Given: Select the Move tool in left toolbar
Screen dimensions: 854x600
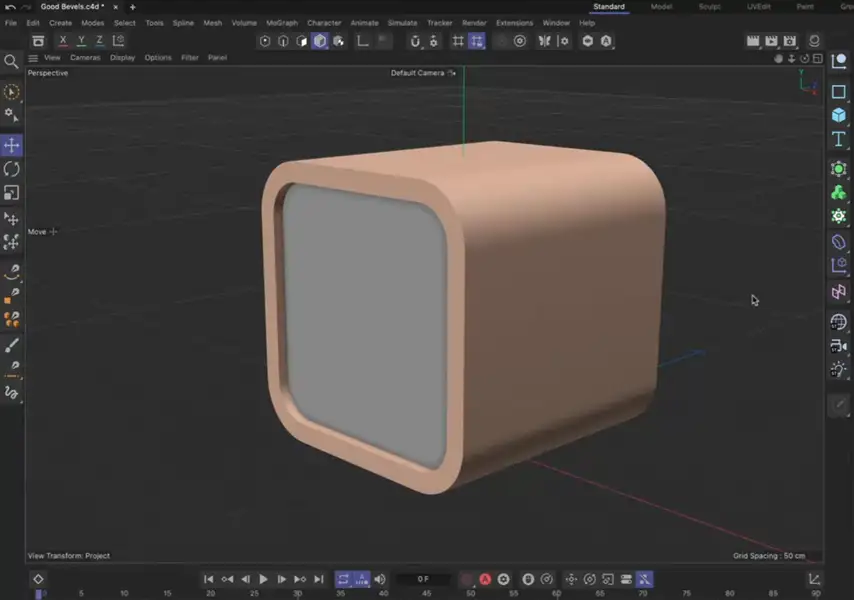Looking at the screenshot, I should [12, 145].
